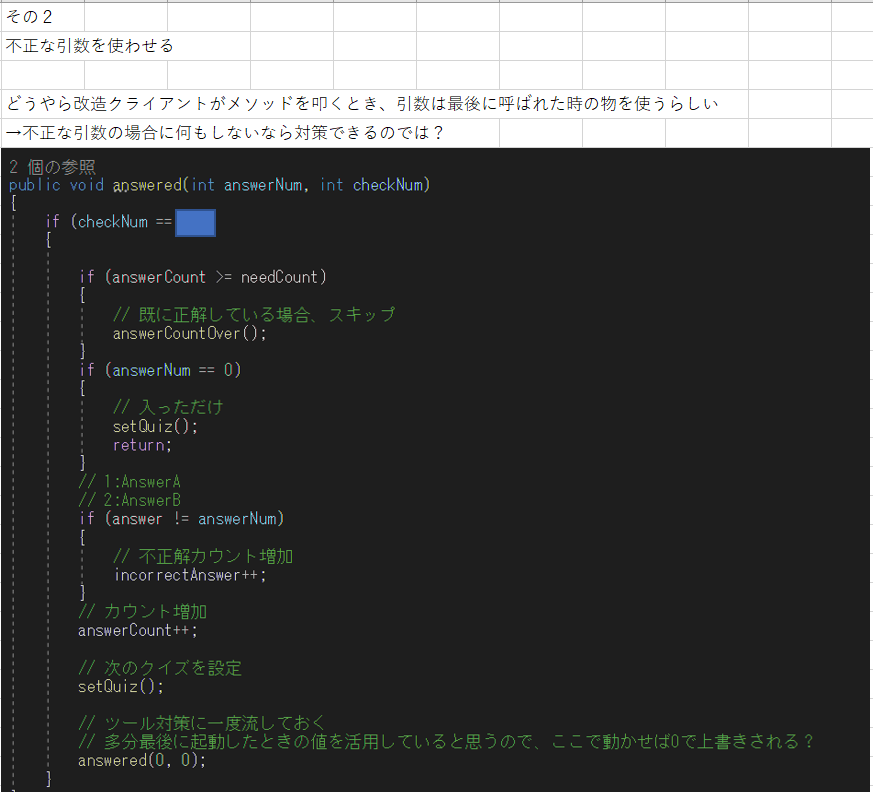Viewport: 873px width, 792px height.
Task: Click the 'setQuiz();' call below '次のクイズを設定'
Action: (x=121, y=687)
